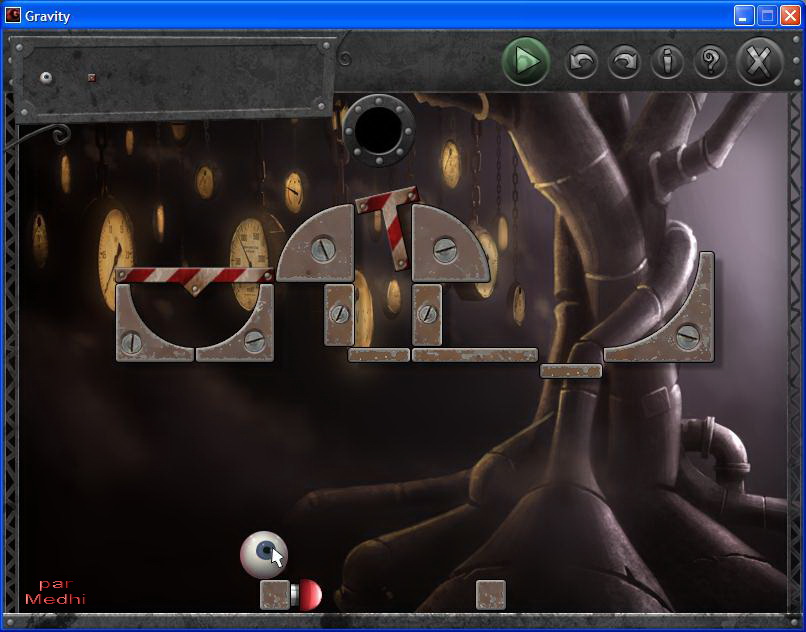Image resolution: width=806 pixels, height=632 pixels.
Task: Pick the small red square in inventory panel
Action: click(x=91, y=78)
